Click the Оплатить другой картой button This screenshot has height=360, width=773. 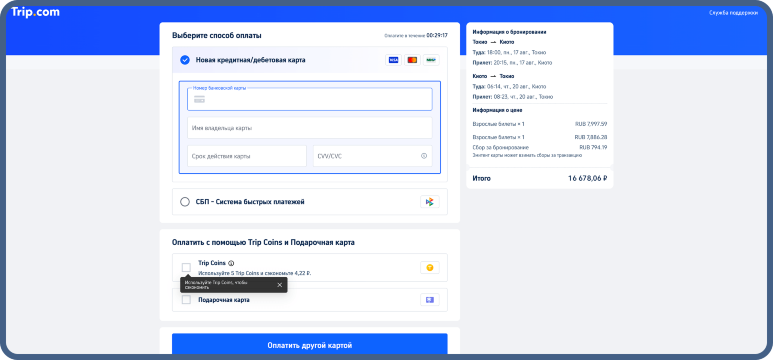[x=310, y=345]
